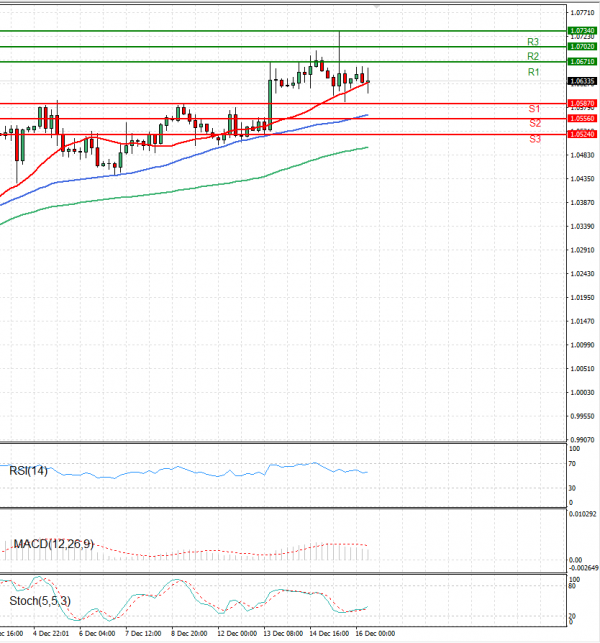Click the 1.00510 price axis value
This screenshot has width=600, height=643.
pos(582,369)
